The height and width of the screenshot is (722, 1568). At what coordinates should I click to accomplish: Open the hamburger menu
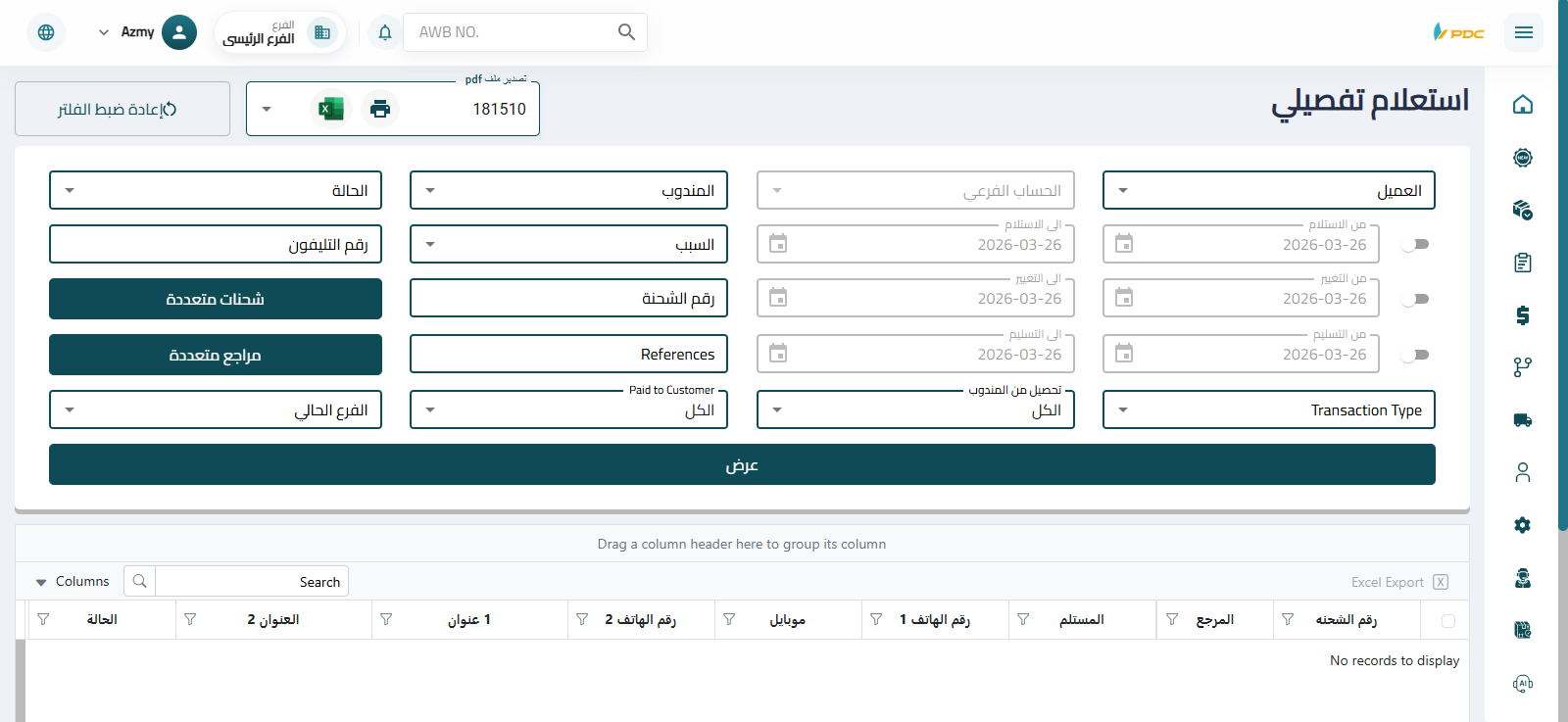[x=1523, y=32]
